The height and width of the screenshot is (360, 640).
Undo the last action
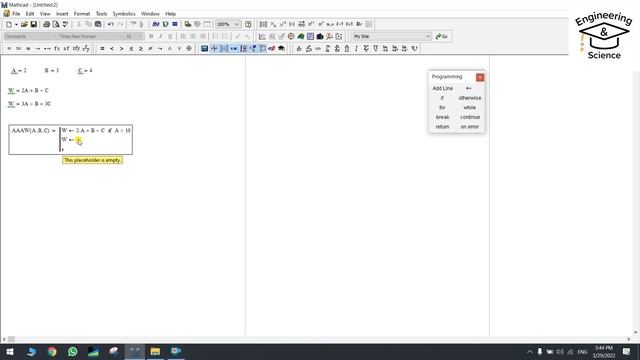pyautogui.click(x=111, y=24)
